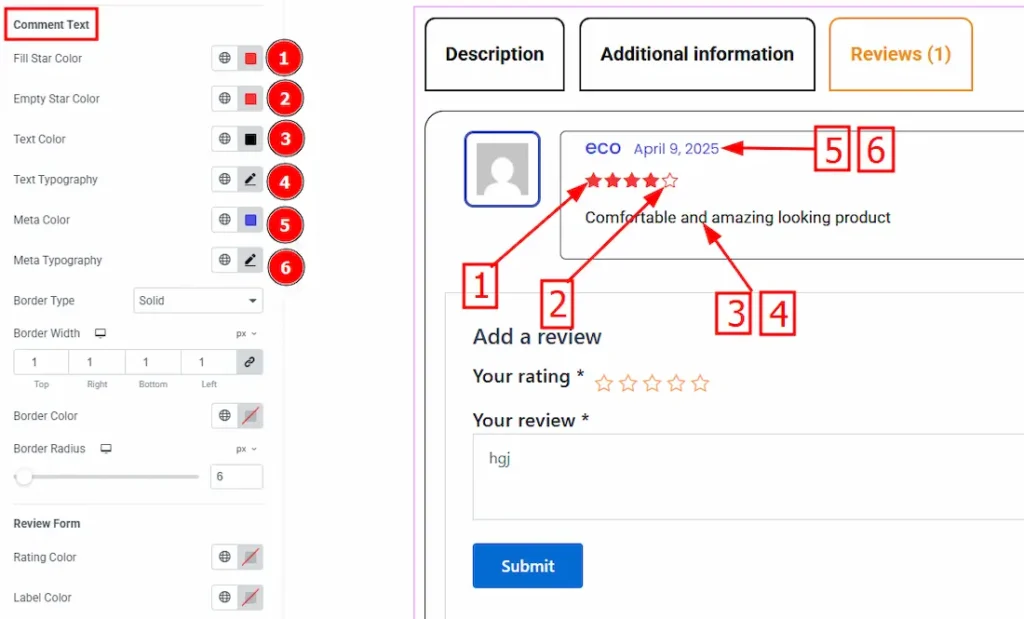Select the fifth star in Your rating
This screenshot has width=1024, height=619.
(x=700, y=383)
